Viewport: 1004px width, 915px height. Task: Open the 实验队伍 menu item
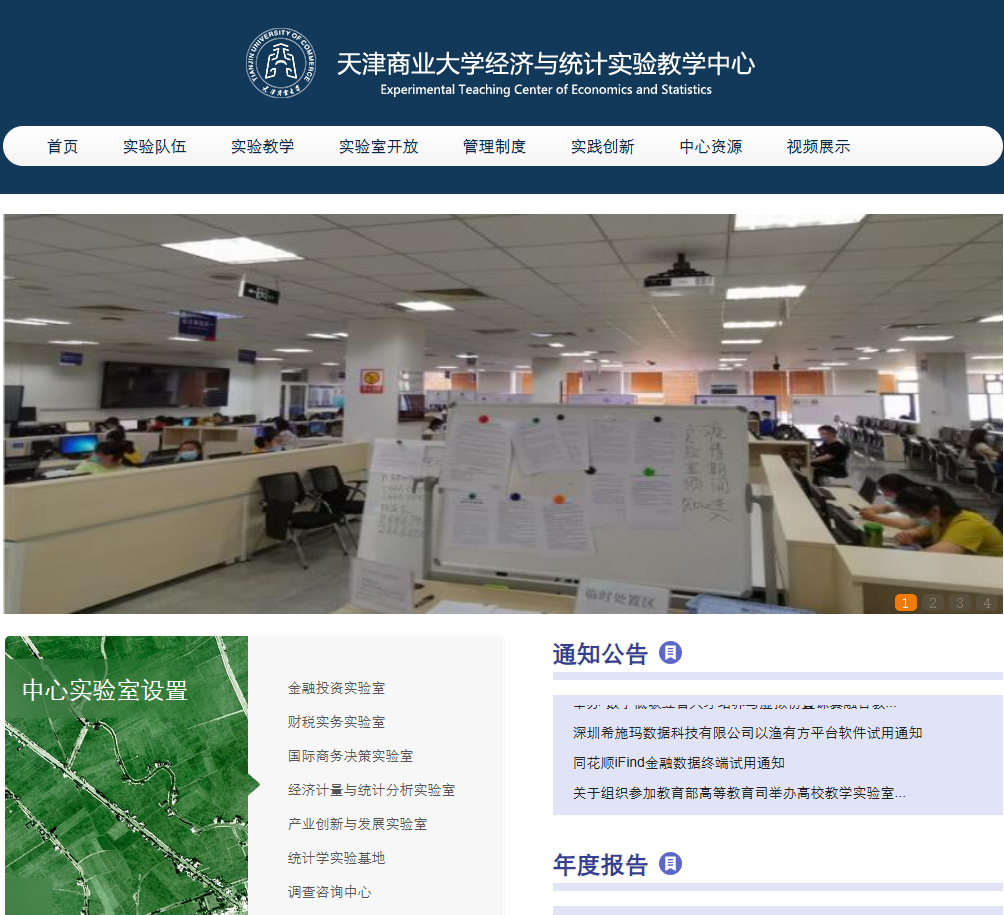(154, 147)
